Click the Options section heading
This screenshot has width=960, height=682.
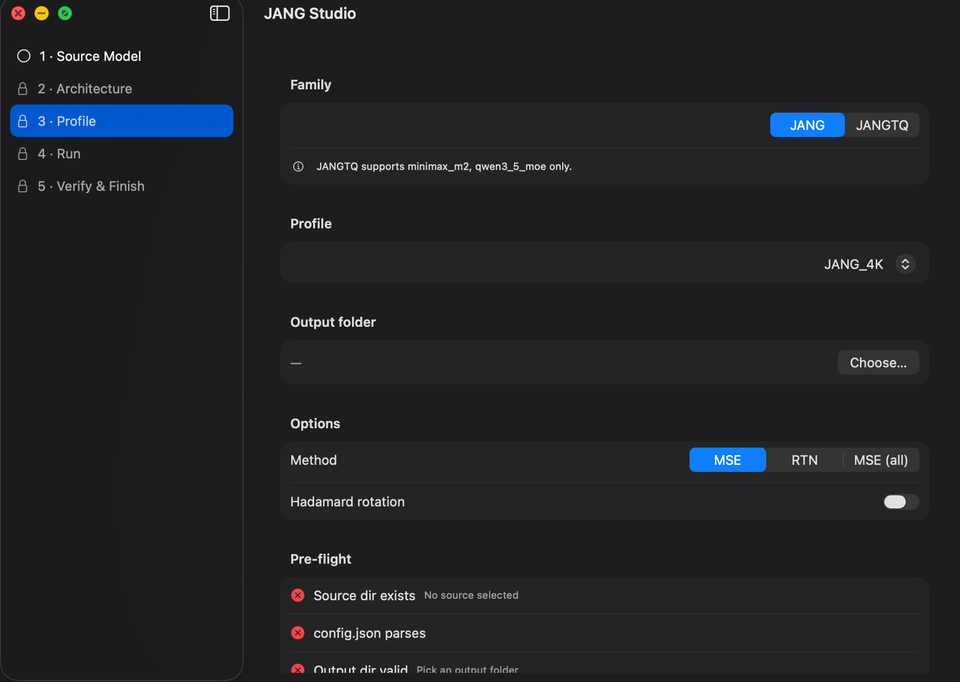pyautogui.click(x=315, y=424)
